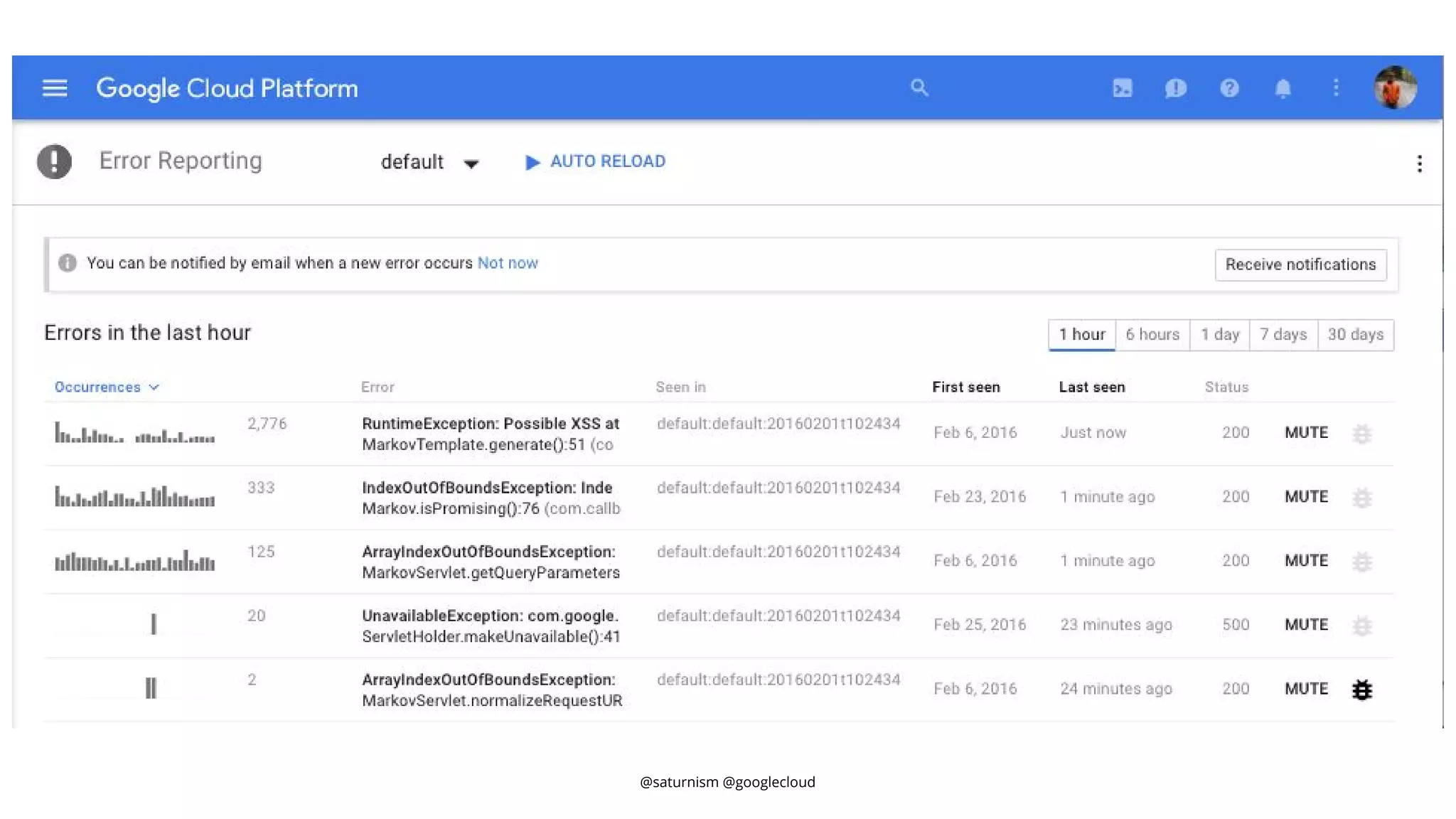Image resolution: width=1456 pixels, height=819 pixels.
Task: Click Seen in version for RuntimeException row
Action: coord(778,424)
